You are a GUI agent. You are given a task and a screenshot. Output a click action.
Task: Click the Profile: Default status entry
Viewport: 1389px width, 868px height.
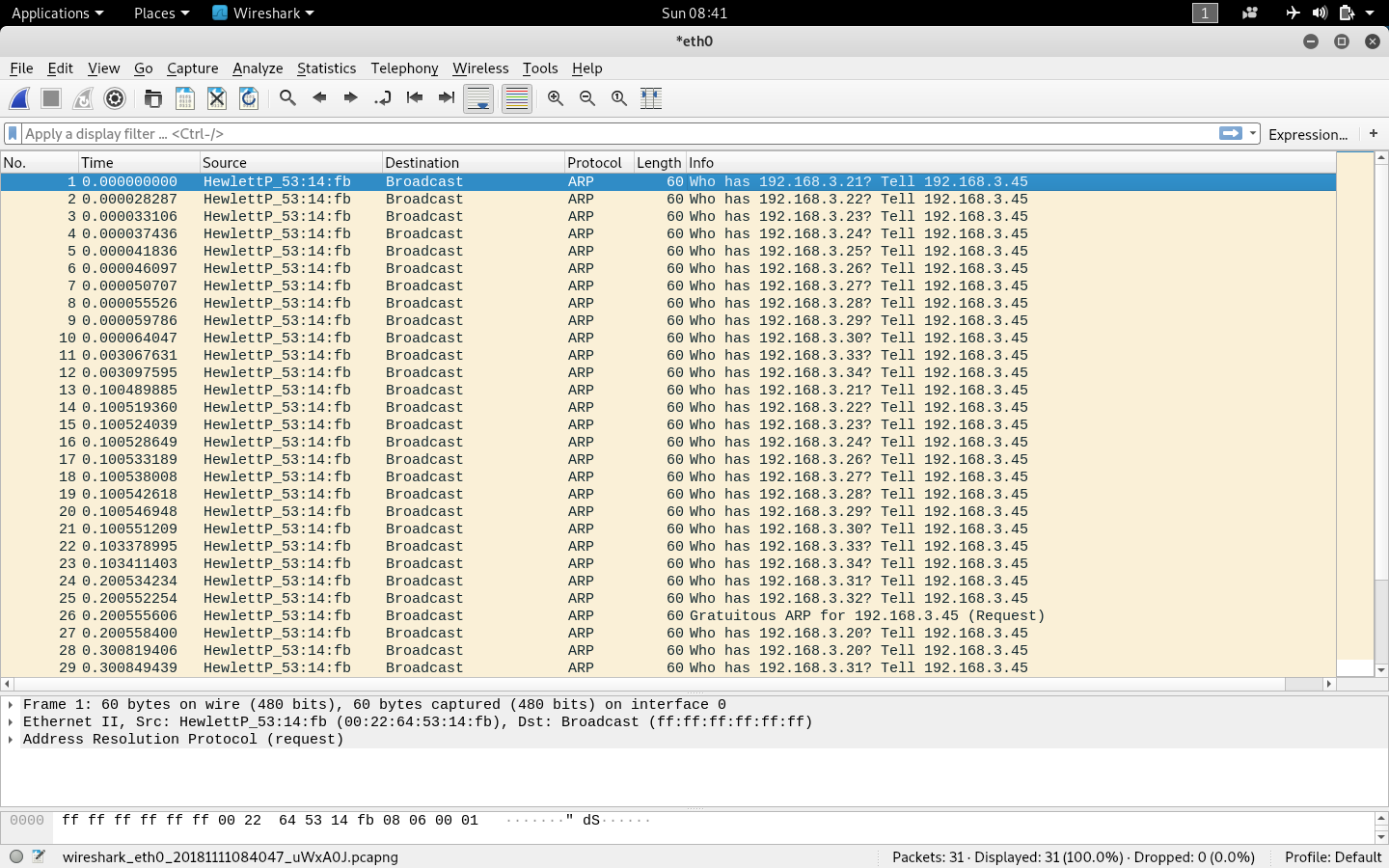pos(1333,856)
